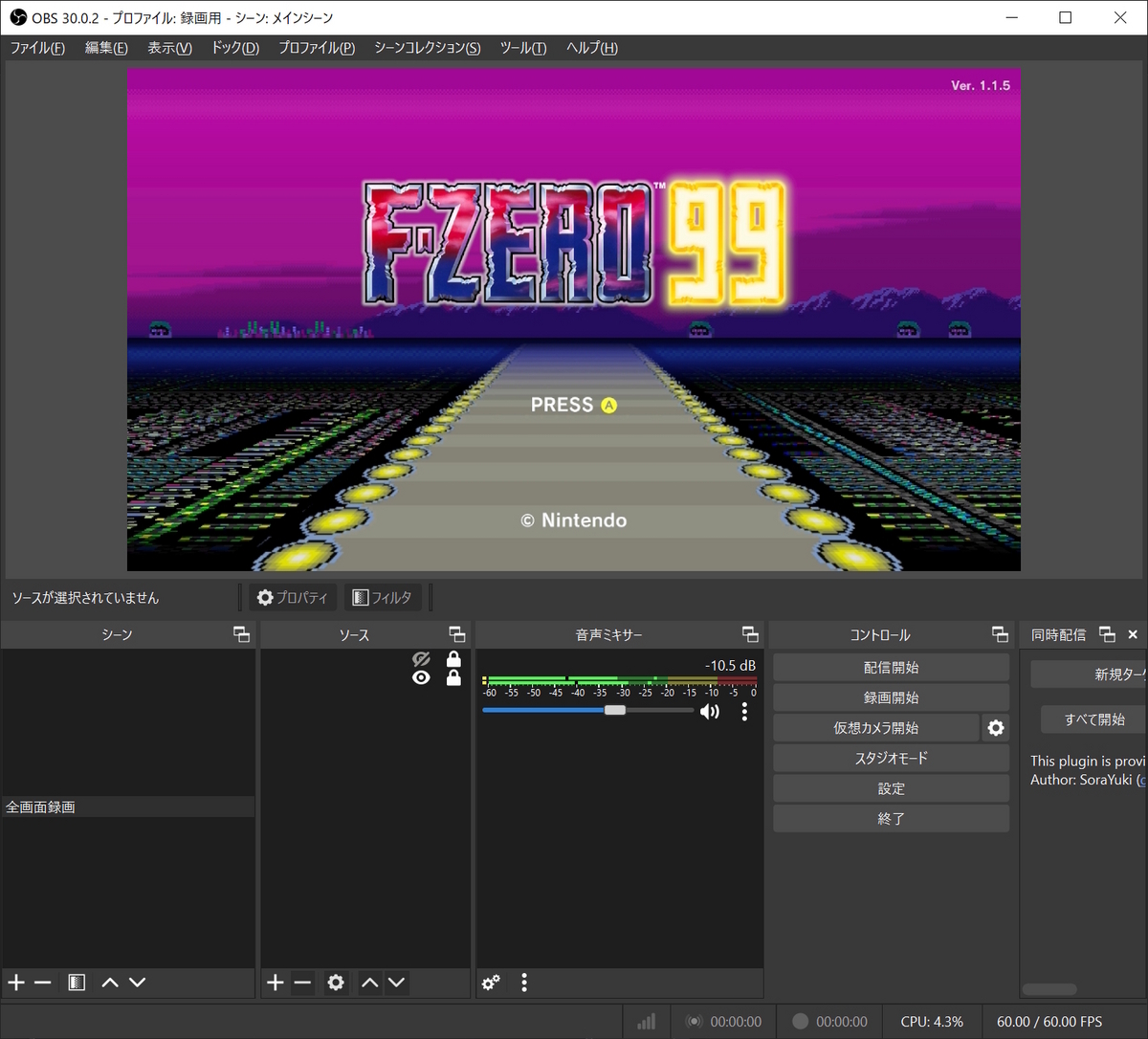The height and width of the screenshot is (1039, 1148).
Task: Open audio track three-dot options menu
Action: point(744,712)
